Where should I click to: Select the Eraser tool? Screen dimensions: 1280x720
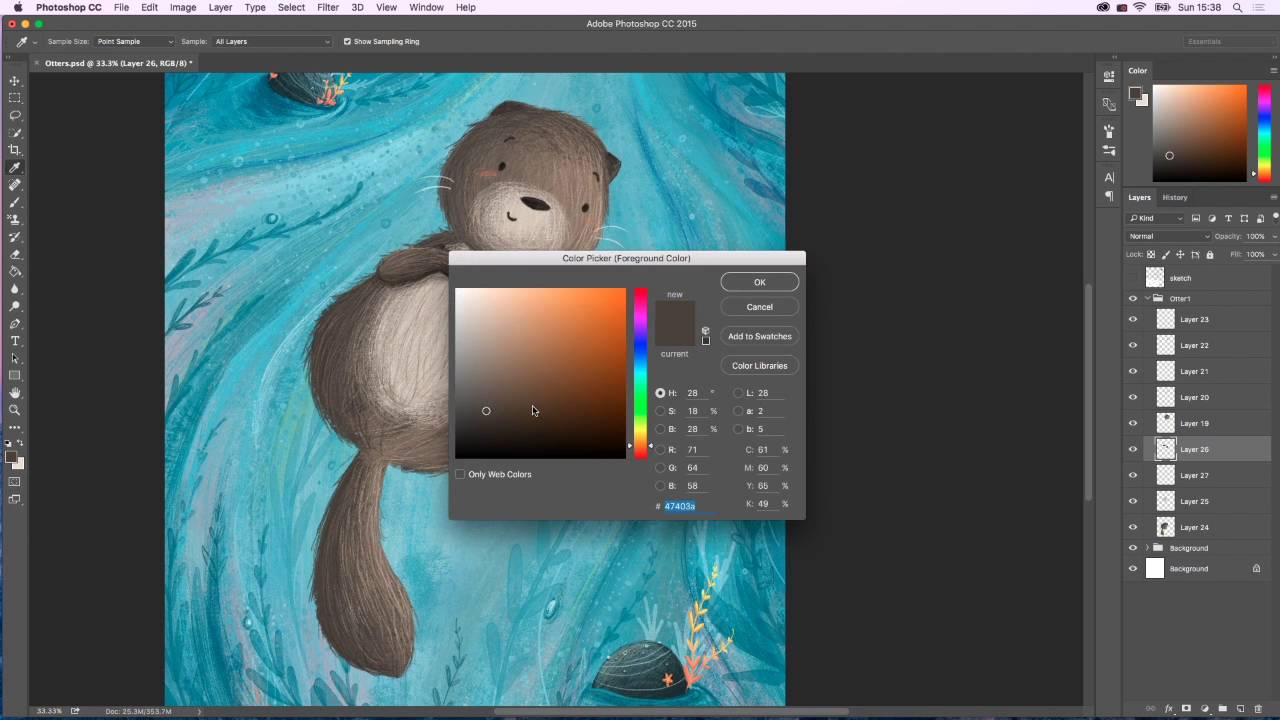15,254
